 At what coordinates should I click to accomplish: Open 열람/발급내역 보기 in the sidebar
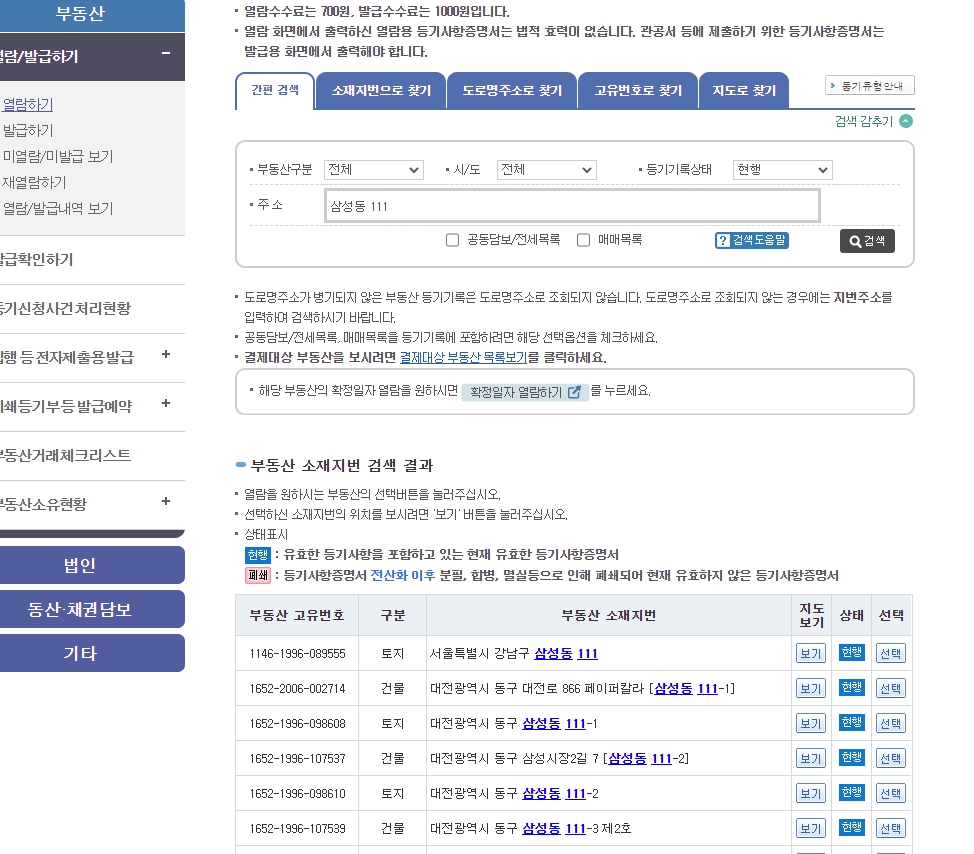click(57, 209)
